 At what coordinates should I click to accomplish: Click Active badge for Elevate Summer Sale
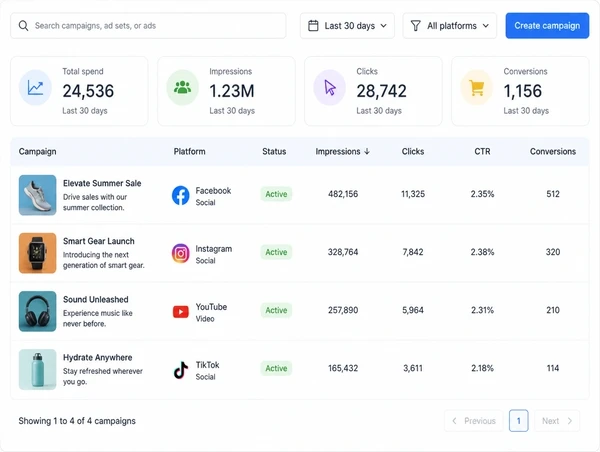coord(276,194)
